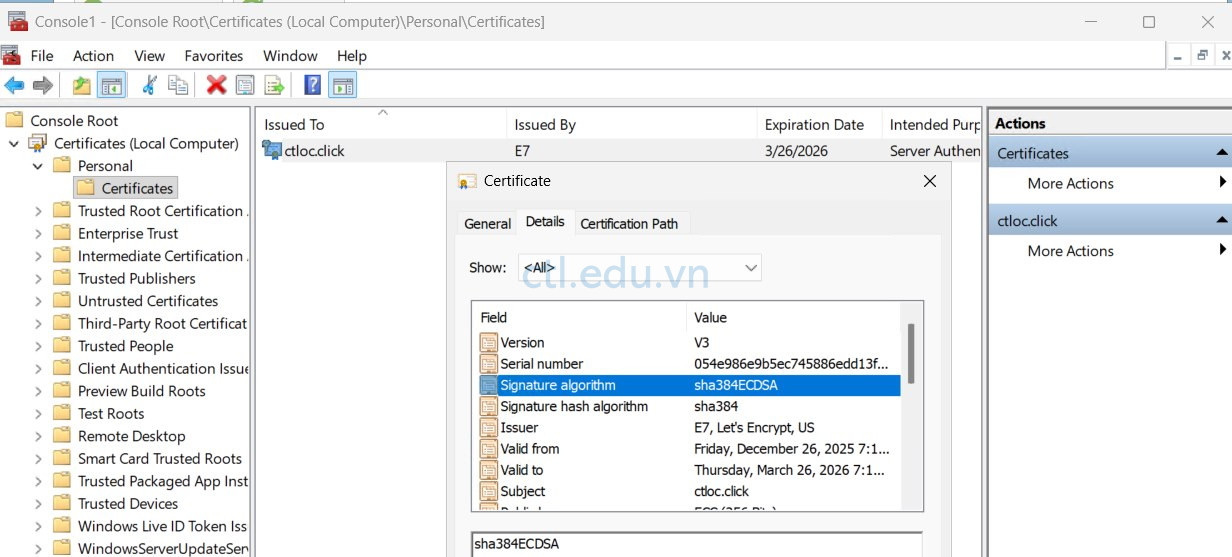Click the sha384ECDSA value text box
The image size is (1232, 557).
point(696,544)
